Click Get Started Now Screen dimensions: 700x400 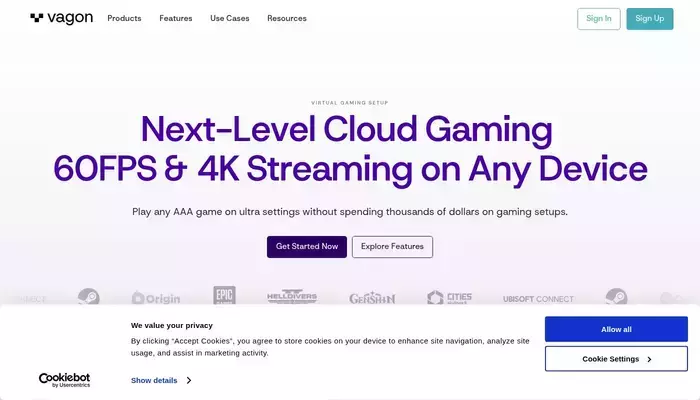(307, 247)
